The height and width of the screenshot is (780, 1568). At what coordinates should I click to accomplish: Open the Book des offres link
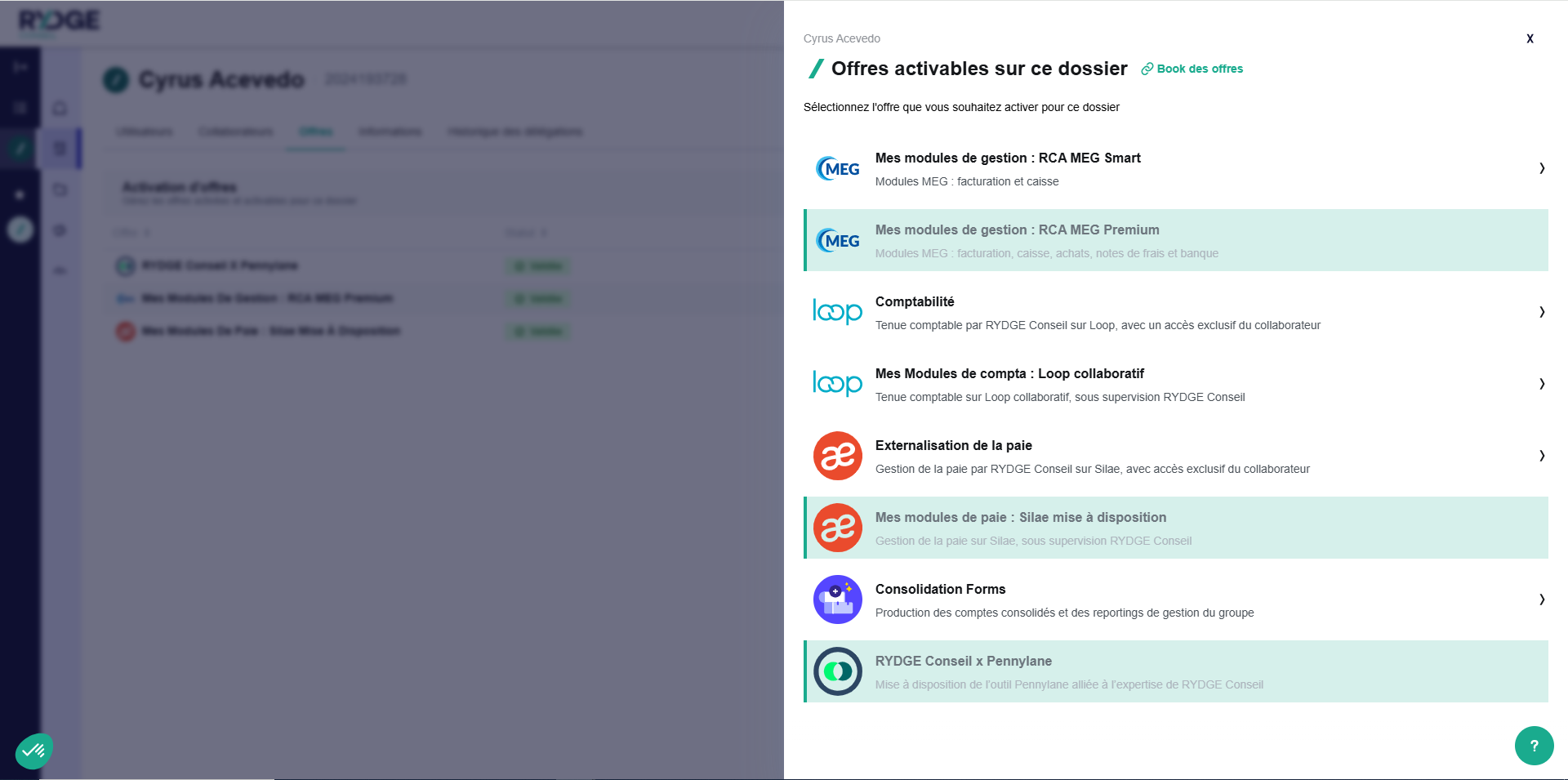[x=1192, y=69]
